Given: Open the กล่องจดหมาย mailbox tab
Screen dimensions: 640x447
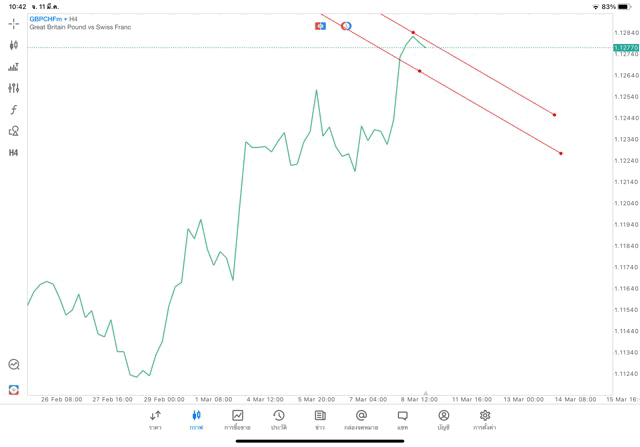Looking at the screenshot, I should [x=361, y=419].
